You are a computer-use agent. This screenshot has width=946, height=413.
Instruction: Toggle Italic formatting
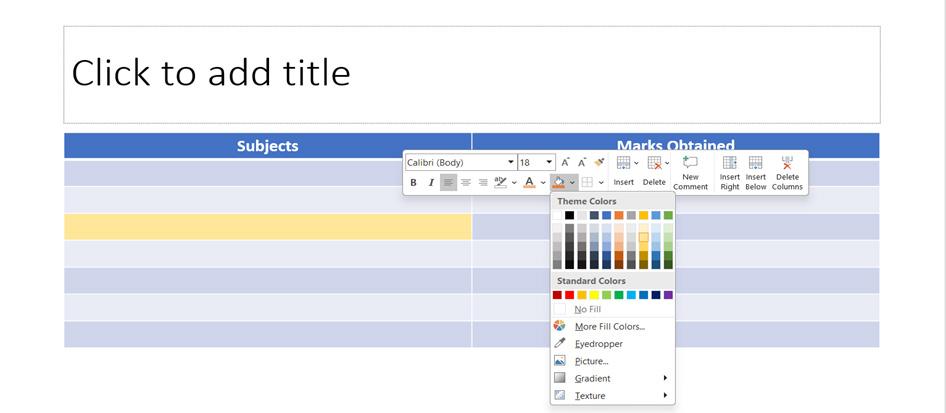[x=431, y=183]
